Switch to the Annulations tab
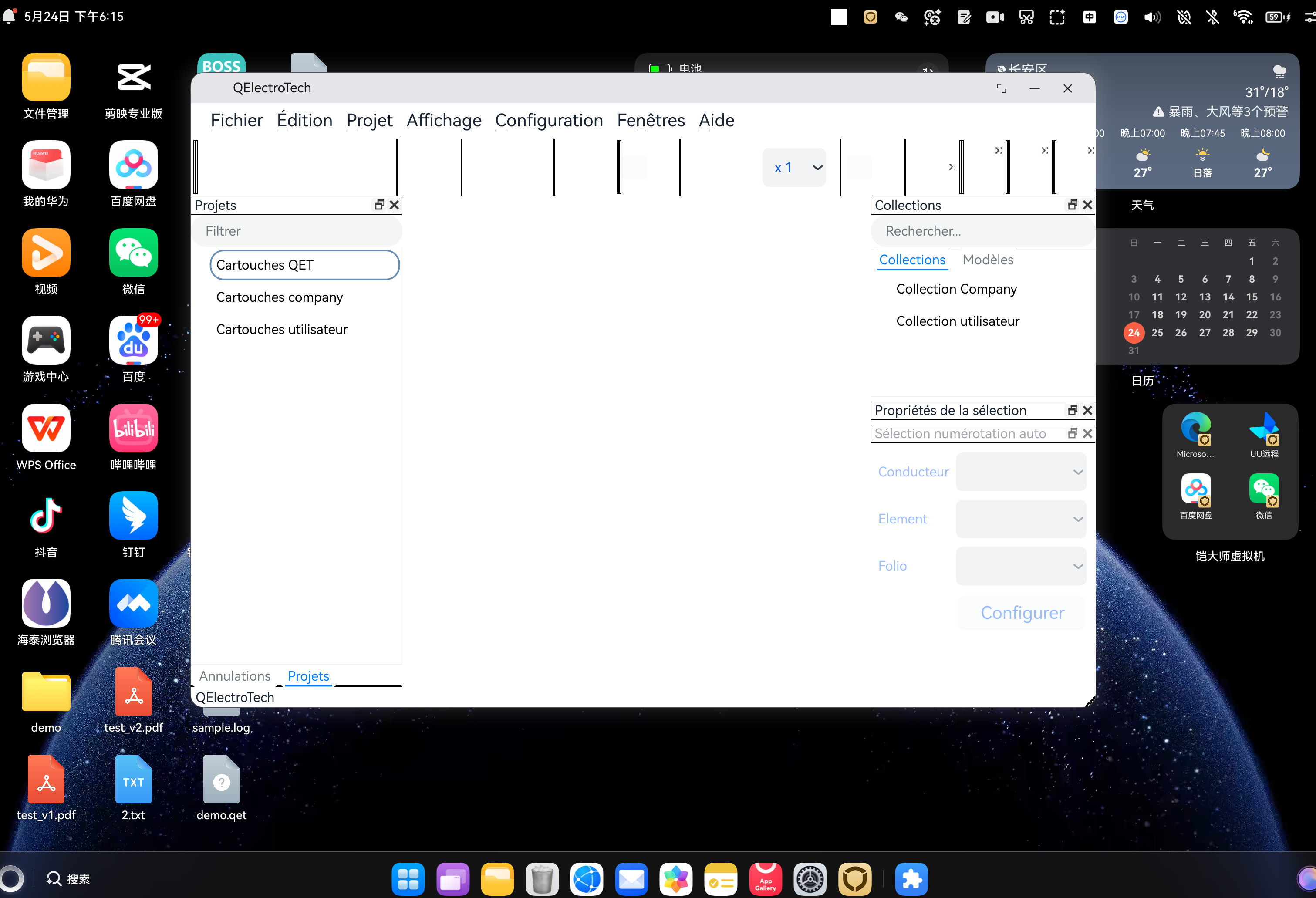1316x898 pixels. 234,676
